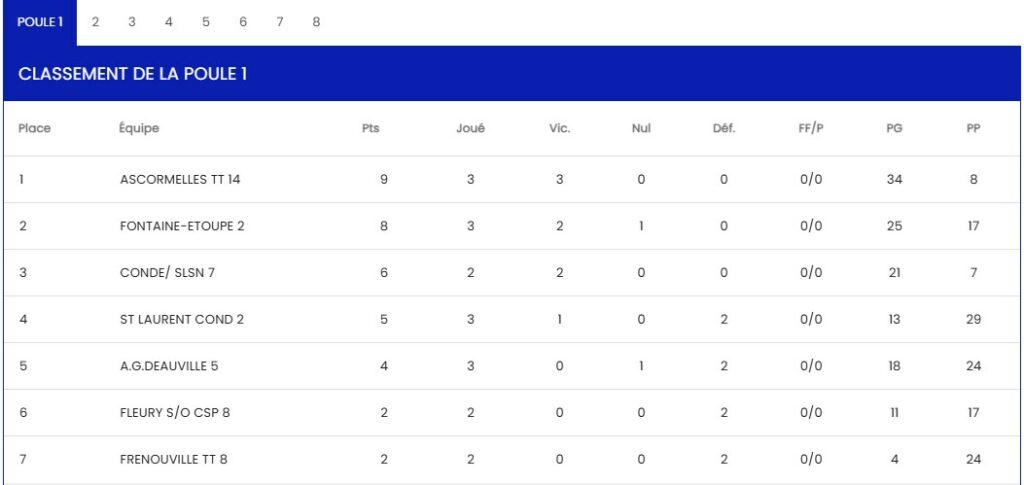The image size is (1024, 485).
Task: Click the Classement de la Poule 1 heading
Action: [x=133, y=74]
